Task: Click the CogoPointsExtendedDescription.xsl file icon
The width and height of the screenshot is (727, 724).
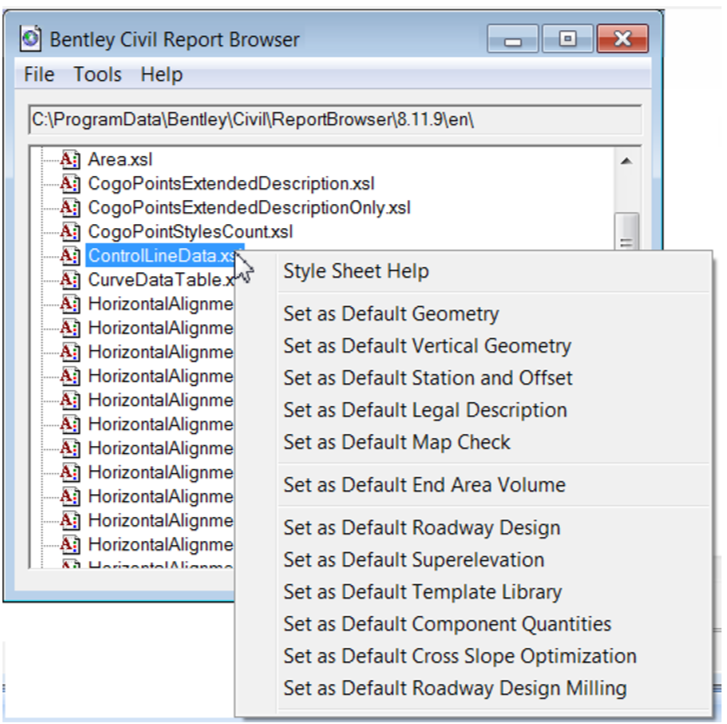Action: point(70,184)
